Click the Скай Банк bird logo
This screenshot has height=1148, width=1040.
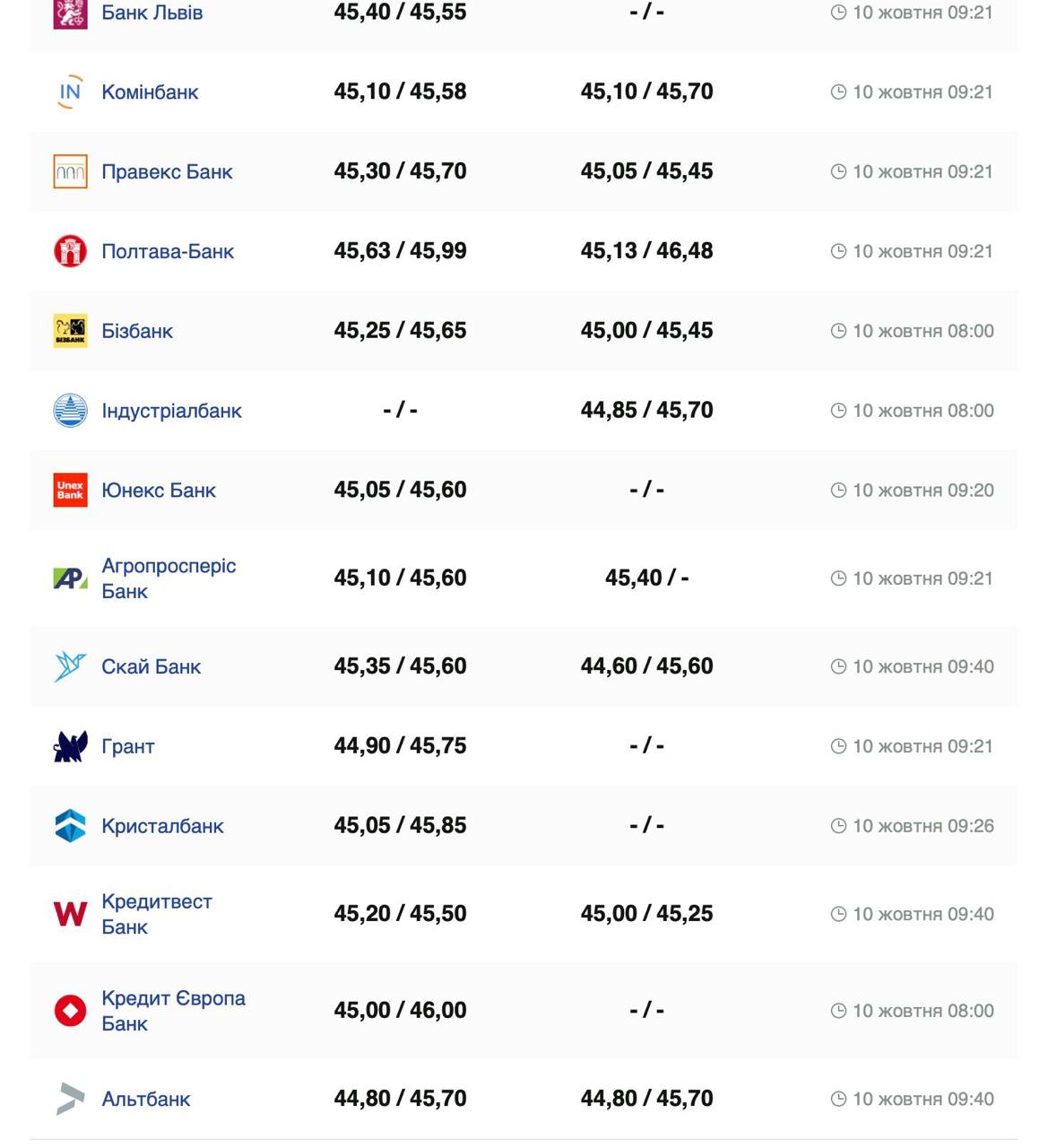click(x=70, y=666)
